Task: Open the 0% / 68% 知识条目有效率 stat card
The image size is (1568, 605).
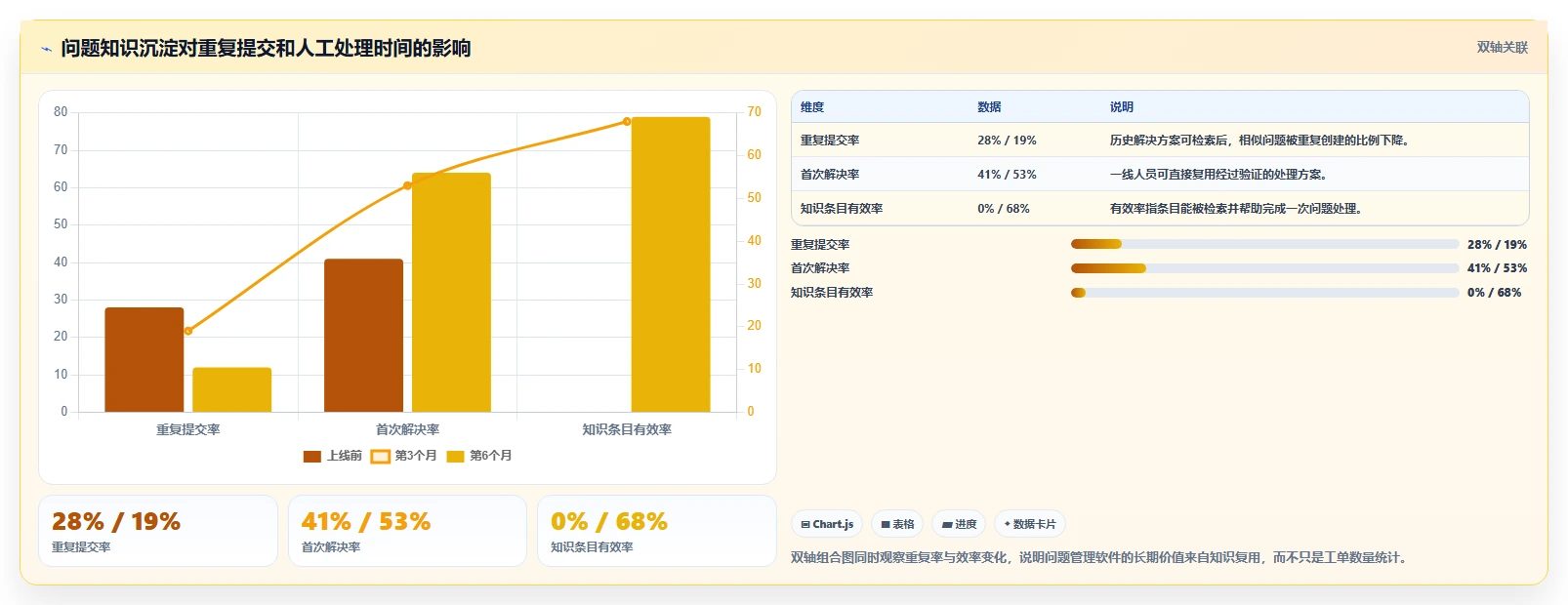Action: pos(657,531)
